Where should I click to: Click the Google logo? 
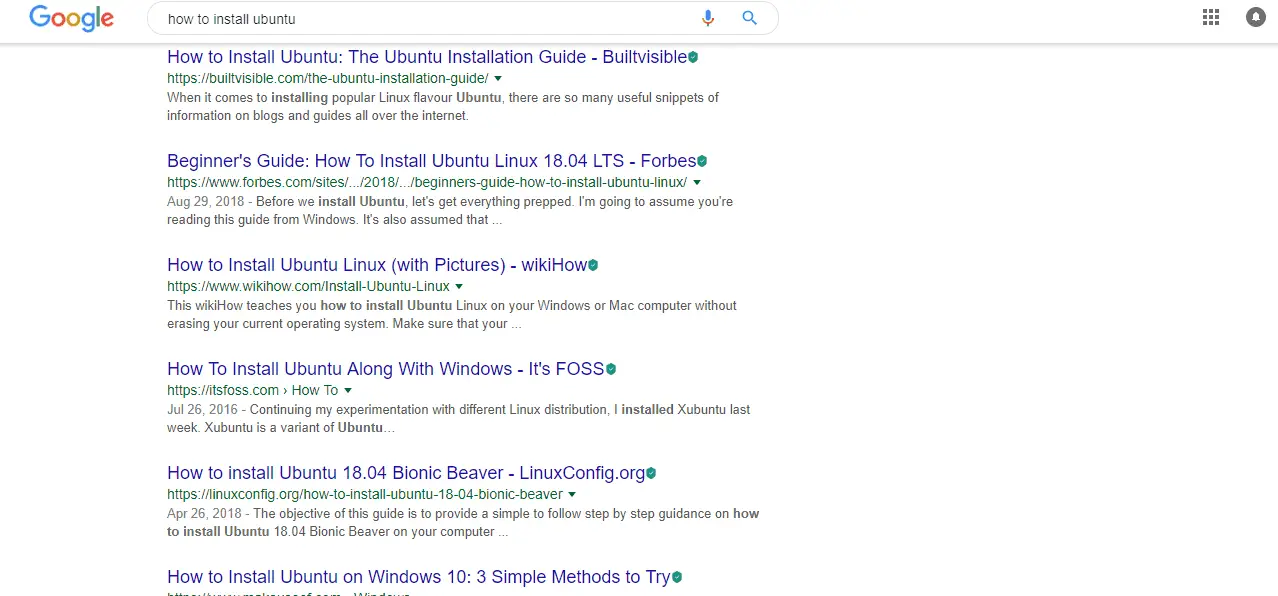point(71,18)
